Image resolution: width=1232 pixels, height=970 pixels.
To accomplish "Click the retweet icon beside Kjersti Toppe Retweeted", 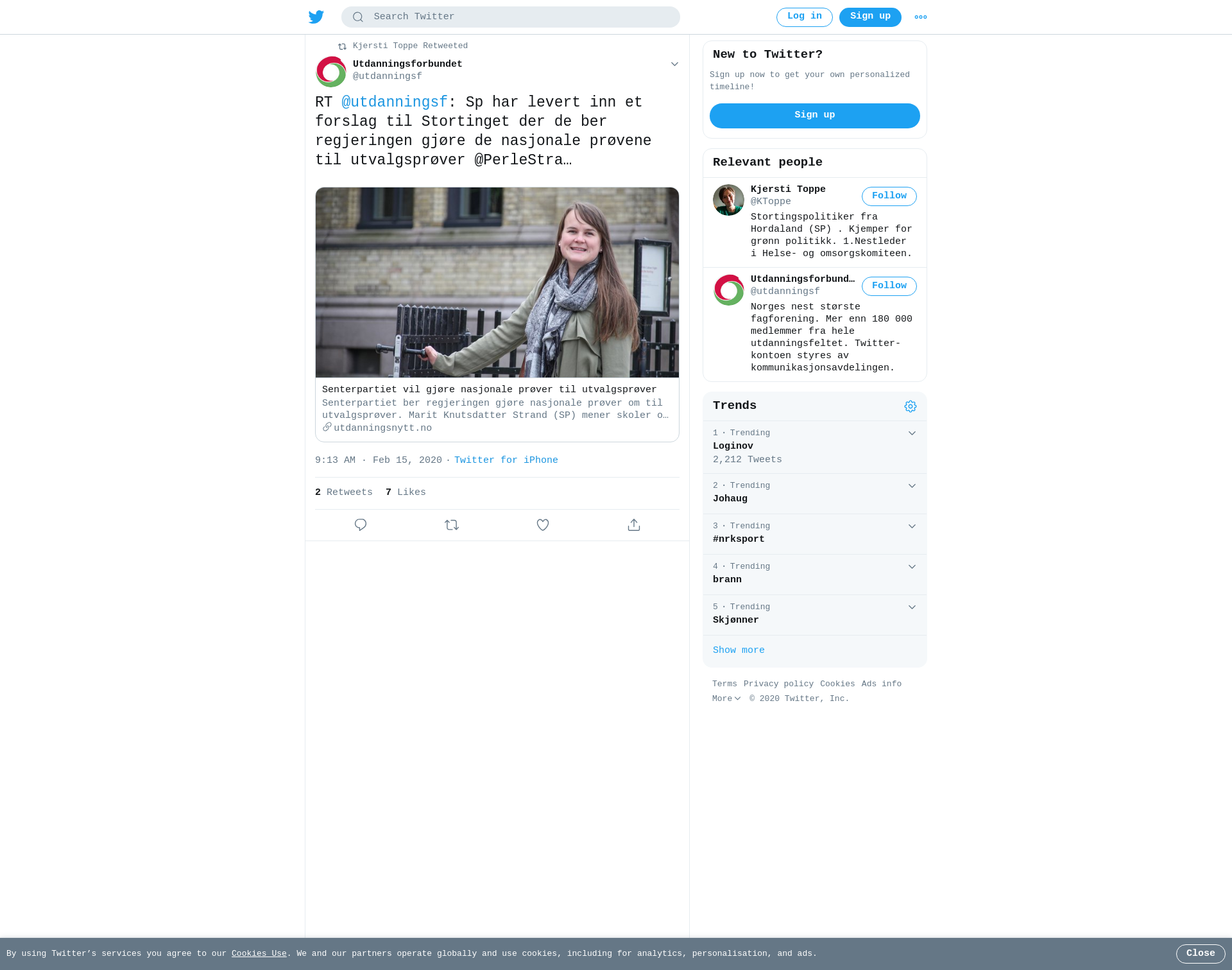I will [x=342, y=46].
